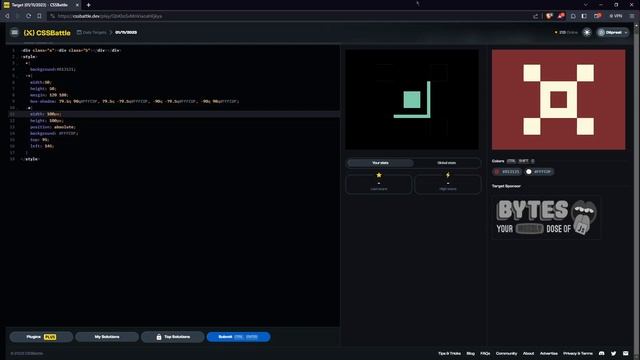Image resolution: width=640 pixels, height=360 pixels.
Task: Click the first code line with div classes
Action: click(x=71, y=50)
